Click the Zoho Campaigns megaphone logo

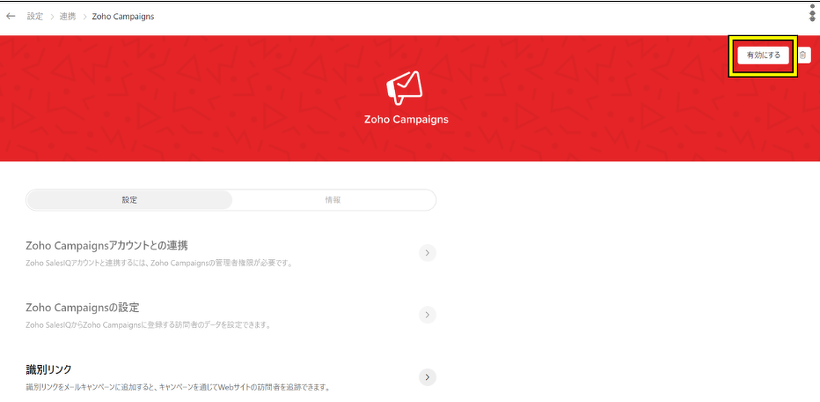tap(405, 88)
